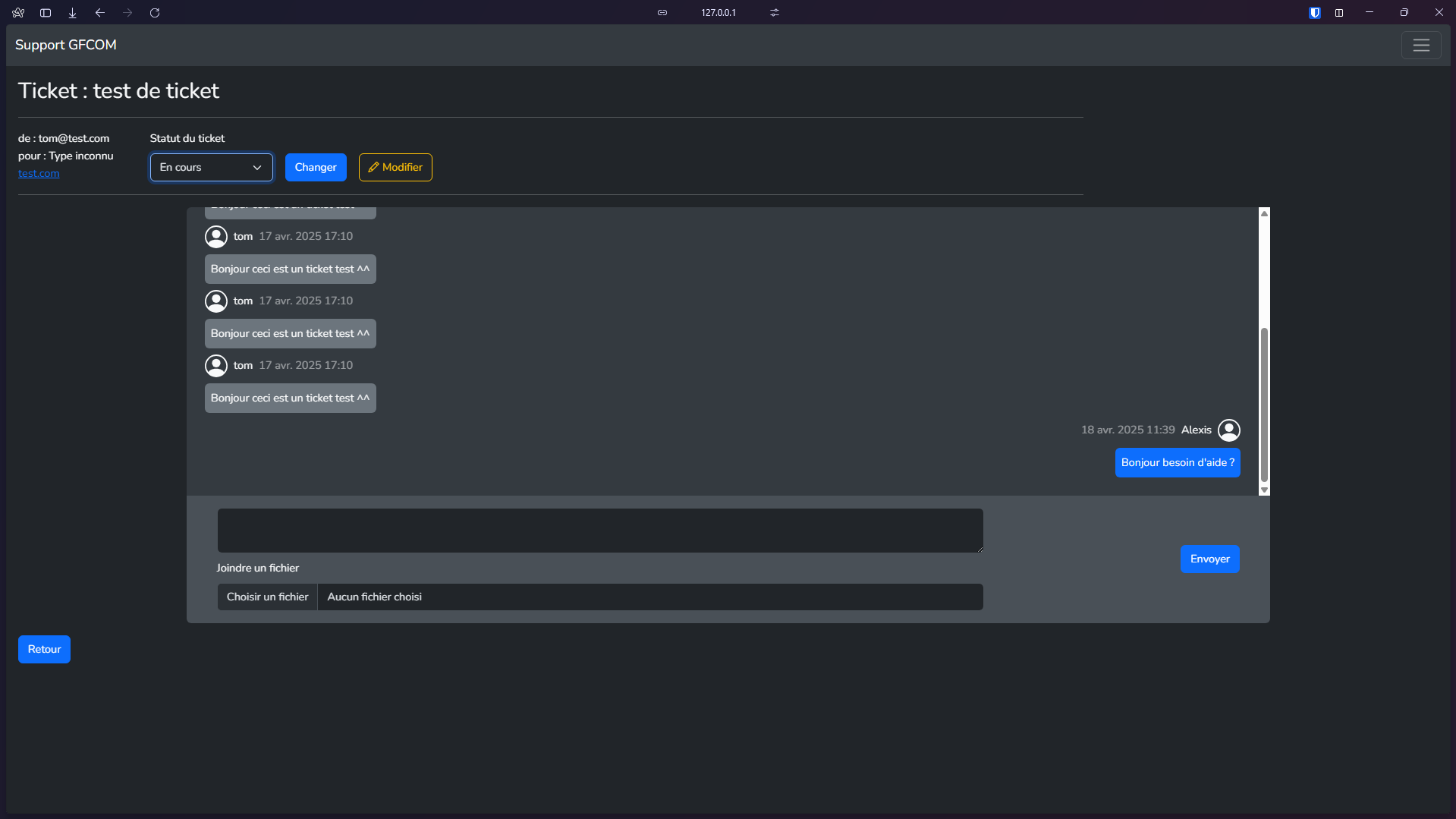Click the Retour button
Screen dimensions: 1456x819
pyautogui.click(x=44, y=650)
